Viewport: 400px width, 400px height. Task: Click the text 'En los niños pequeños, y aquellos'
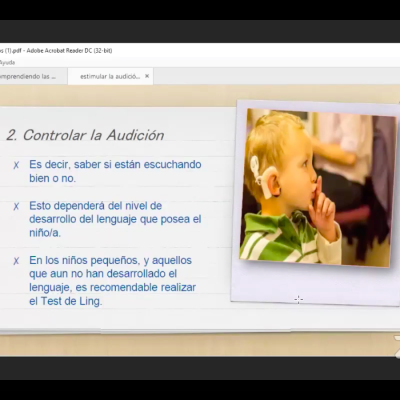(110, 260)
